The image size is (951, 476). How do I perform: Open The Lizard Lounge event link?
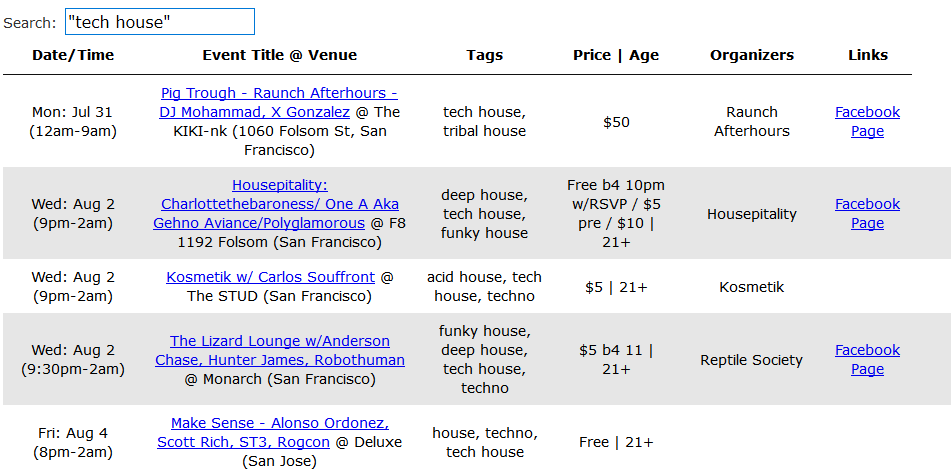coord(279,341)
